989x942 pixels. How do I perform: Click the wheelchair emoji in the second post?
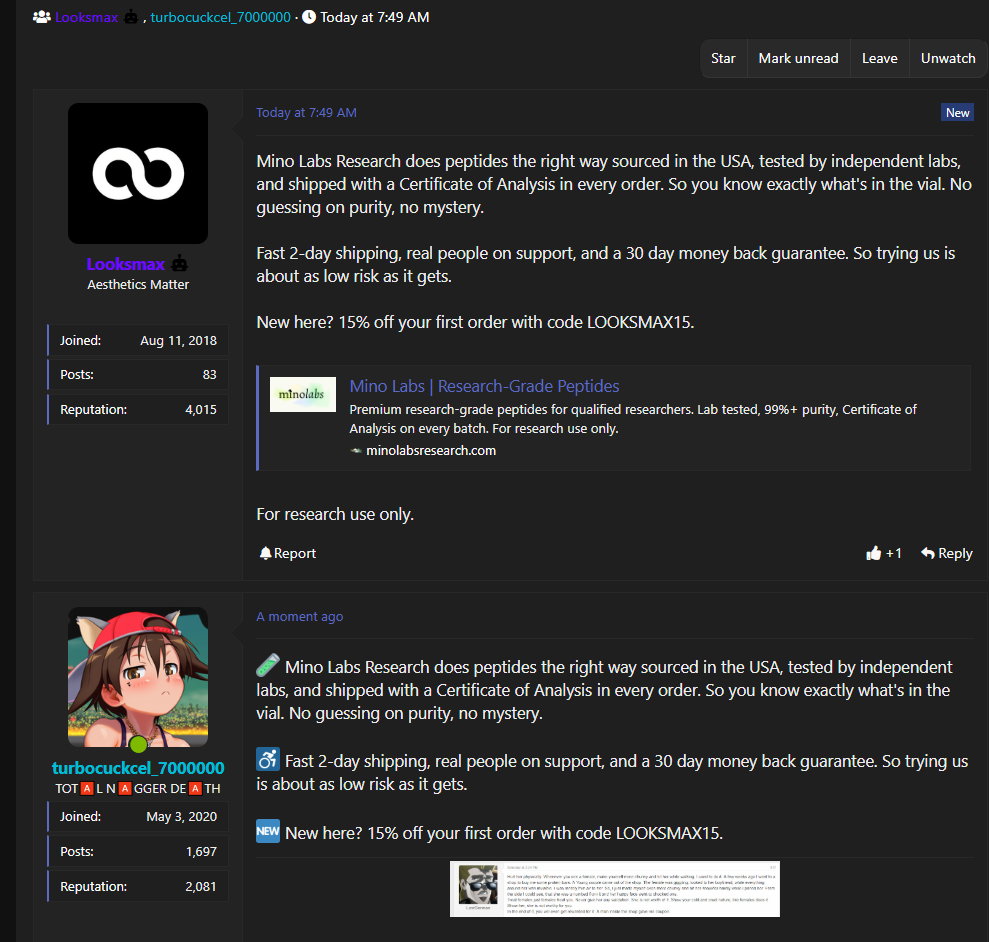[267, 759]
